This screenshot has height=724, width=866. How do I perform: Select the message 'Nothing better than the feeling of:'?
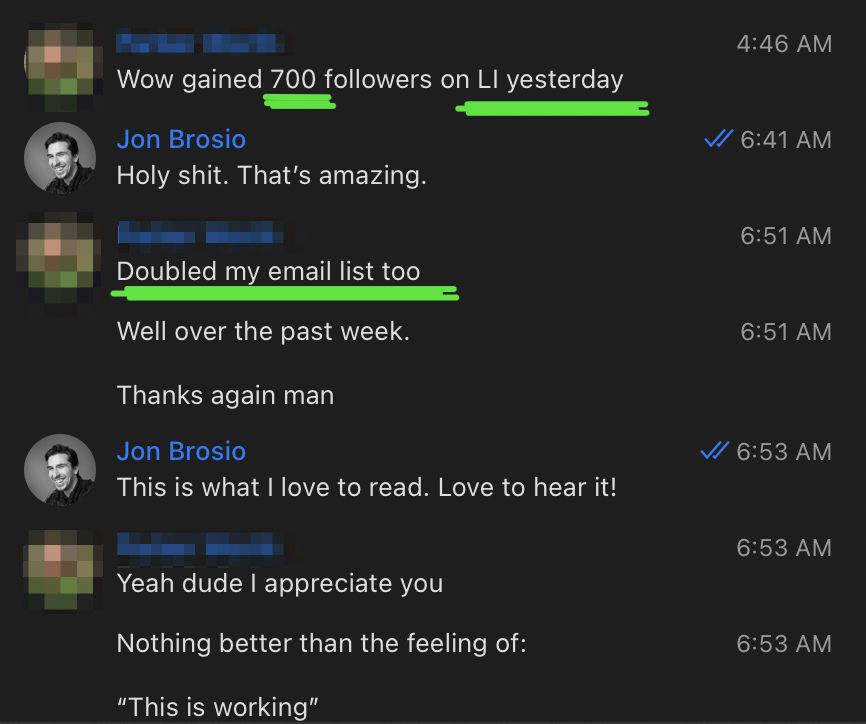click(322, 643)
